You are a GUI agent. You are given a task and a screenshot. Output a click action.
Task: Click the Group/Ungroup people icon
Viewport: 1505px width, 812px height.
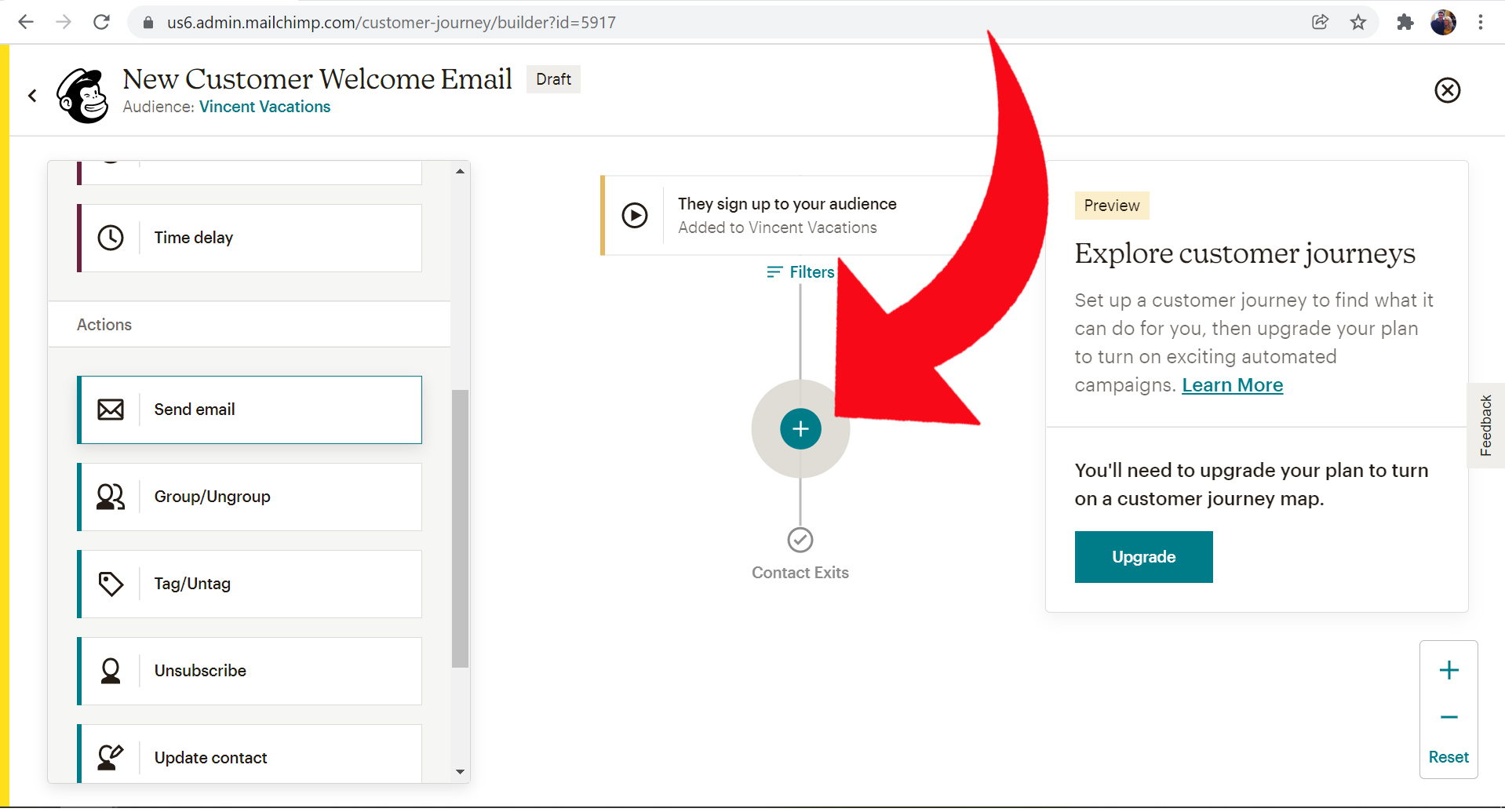(x=111, y=497)
